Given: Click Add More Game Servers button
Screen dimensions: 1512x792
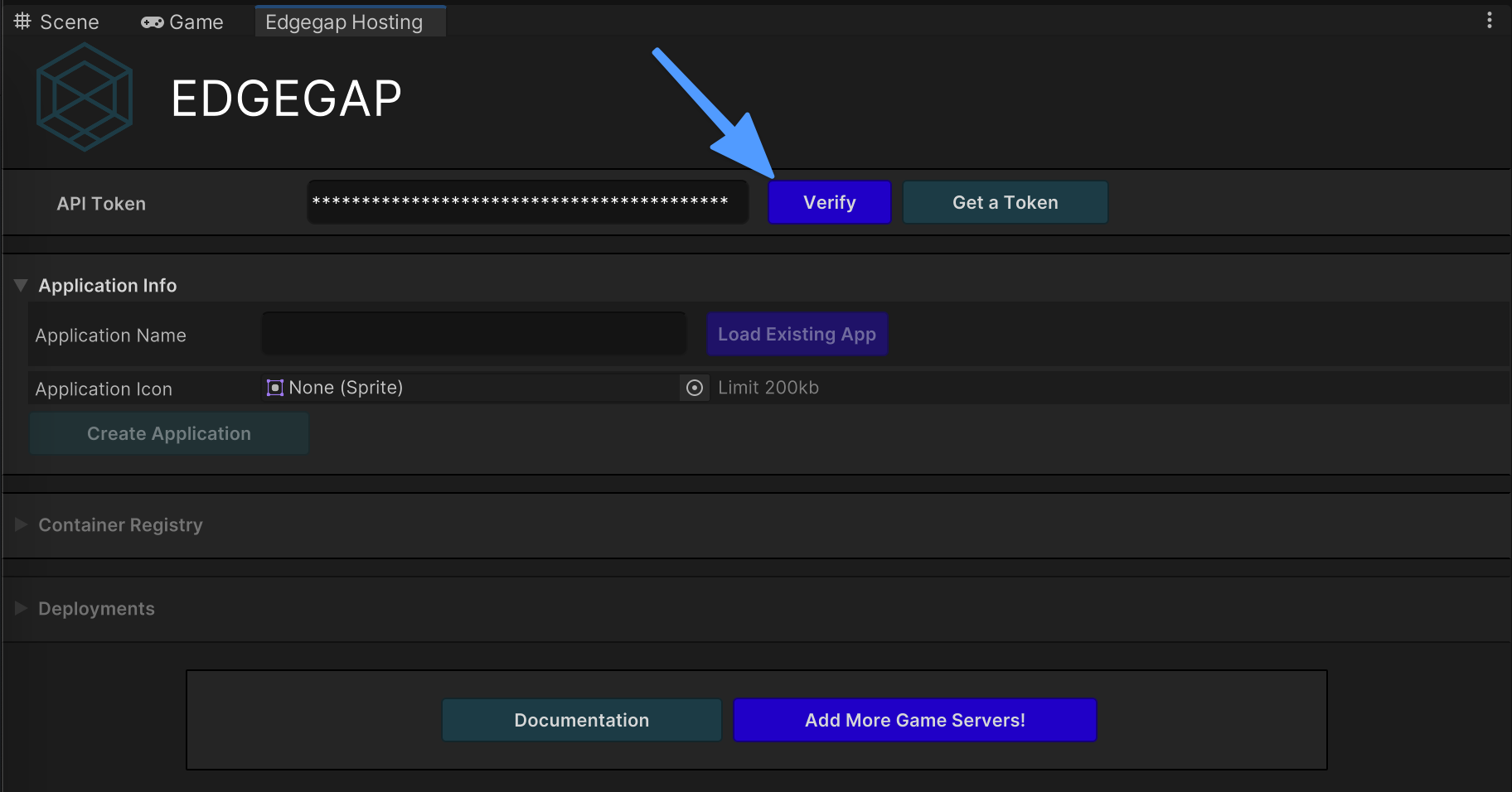Looking at the screenshot, I should (914, 720).
